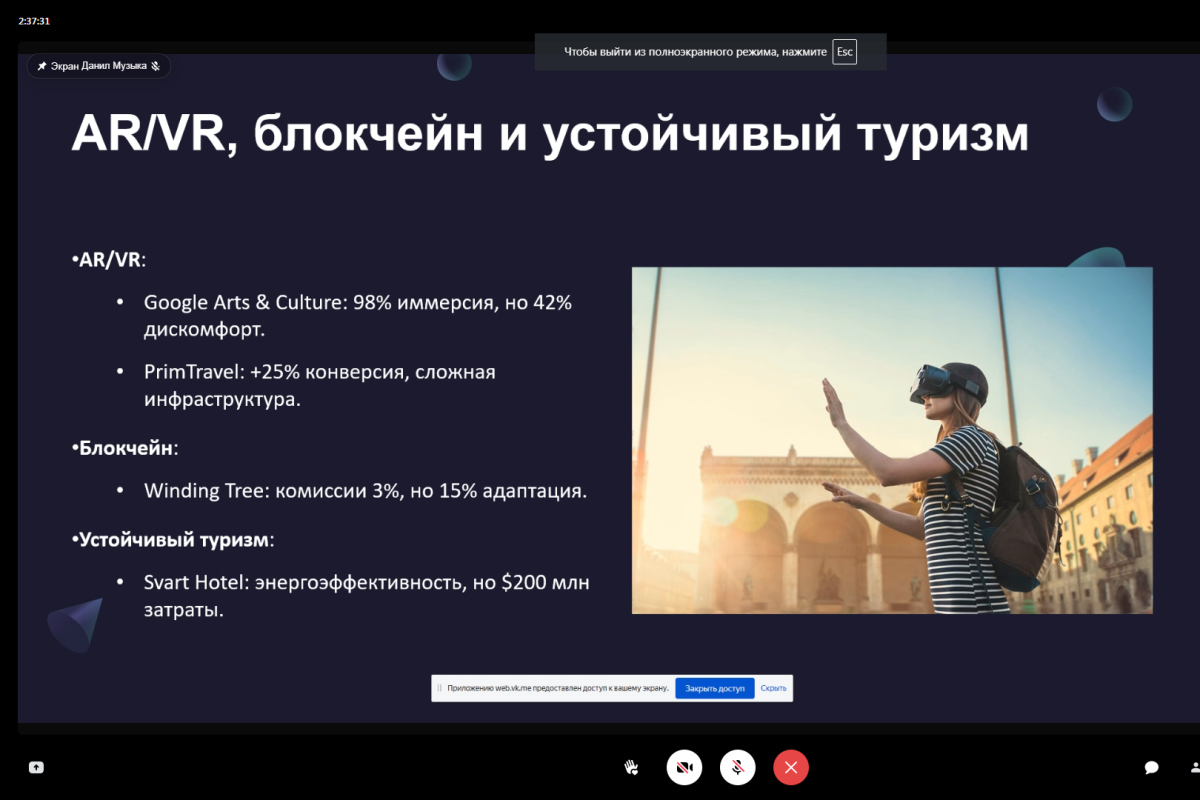Click the raise hand icon

[631, 767]
